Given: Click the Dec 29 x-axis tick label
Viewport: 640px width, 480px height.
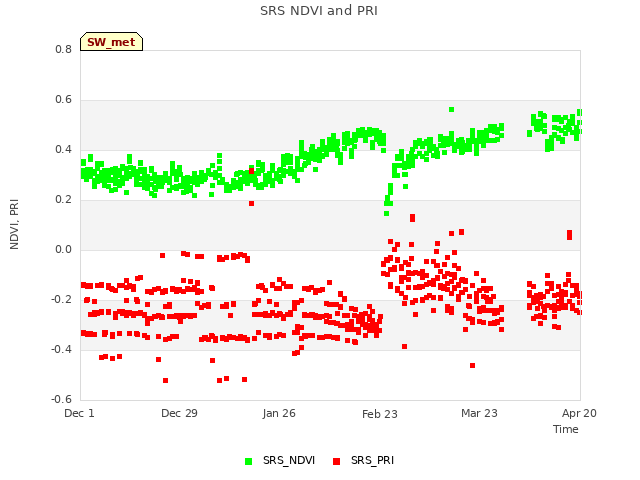Looking at the screenshot, I should [x=179, y=413].
